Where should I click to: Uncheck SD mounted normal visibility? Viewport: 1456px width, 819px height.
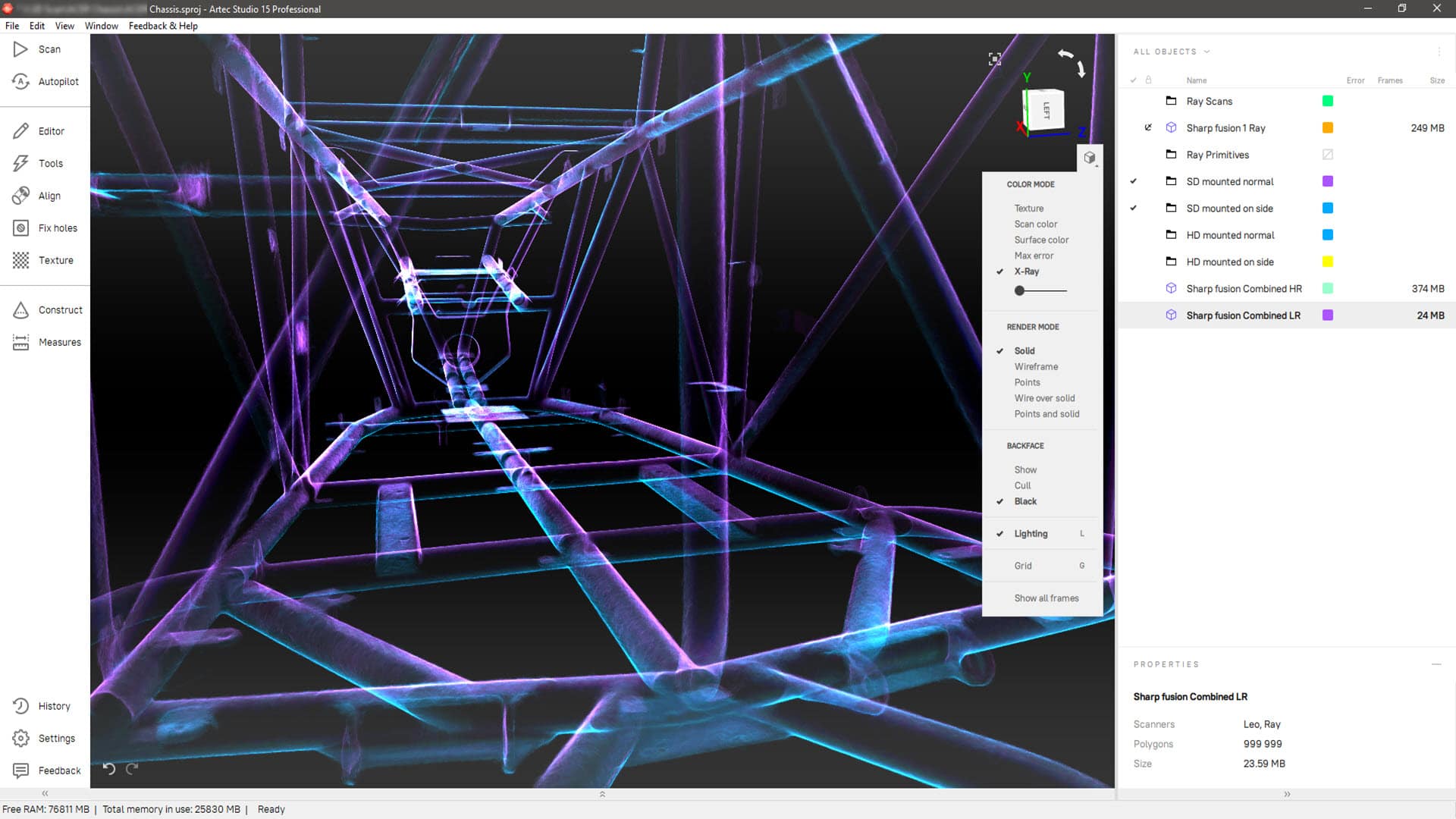point(1134,181)
